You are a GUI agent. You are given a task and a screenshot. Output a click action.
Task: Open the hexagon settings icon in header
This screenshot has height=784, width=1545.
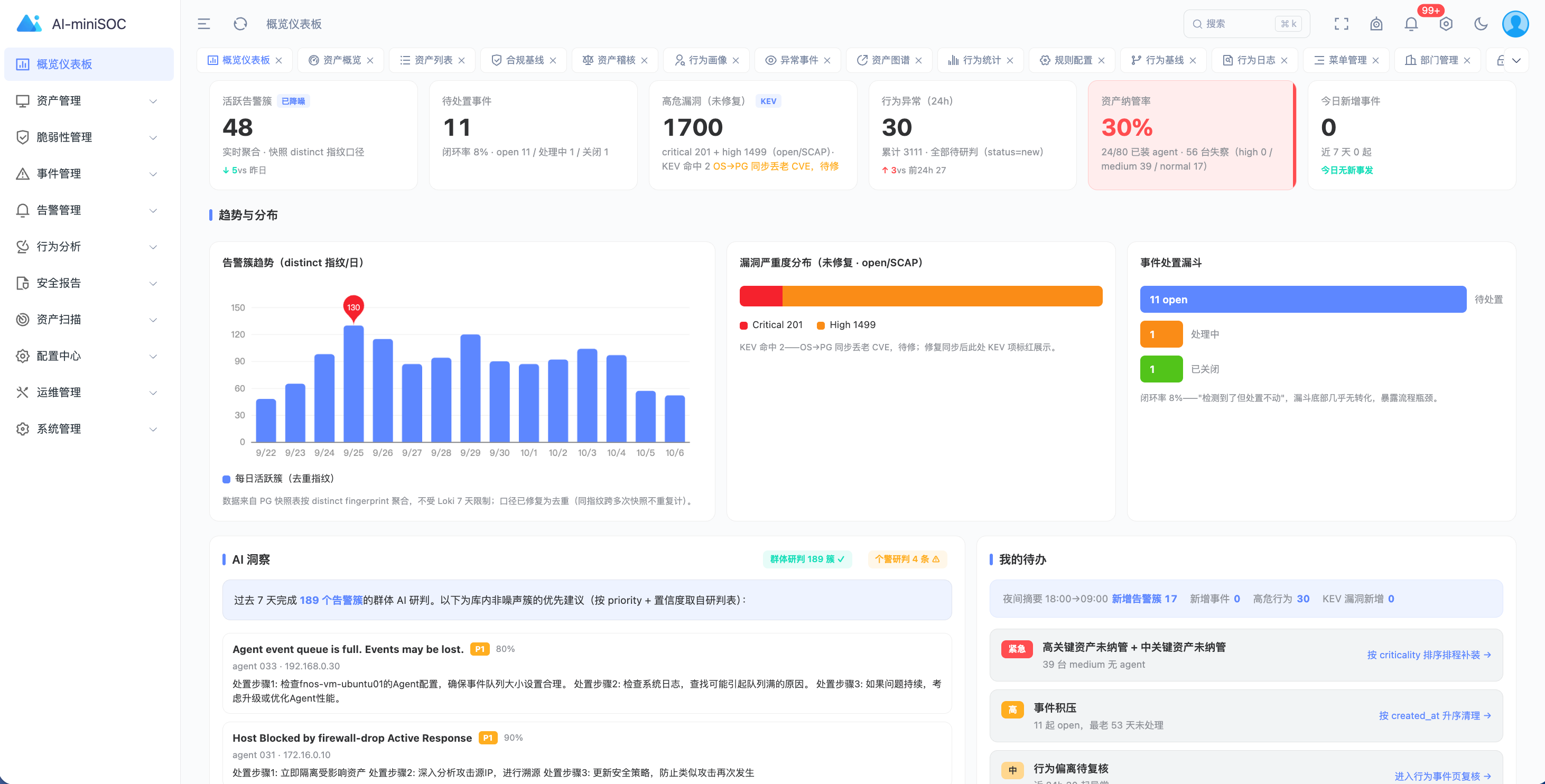(x=1446, y=24)
